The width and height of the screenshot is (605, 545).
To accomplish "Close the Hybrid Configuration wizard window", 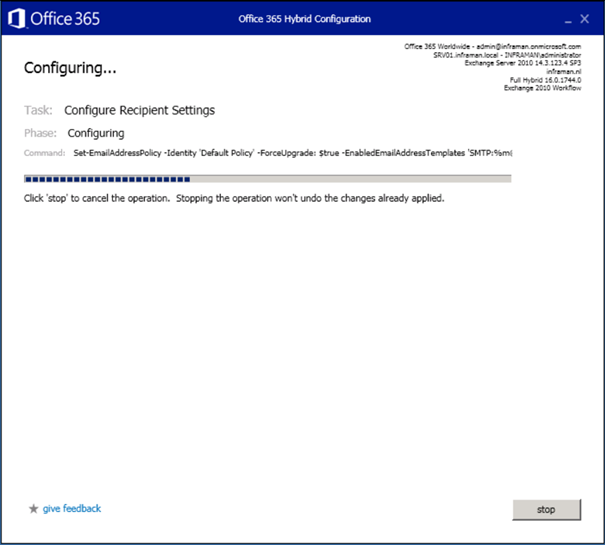I will (x=585, y=19).
